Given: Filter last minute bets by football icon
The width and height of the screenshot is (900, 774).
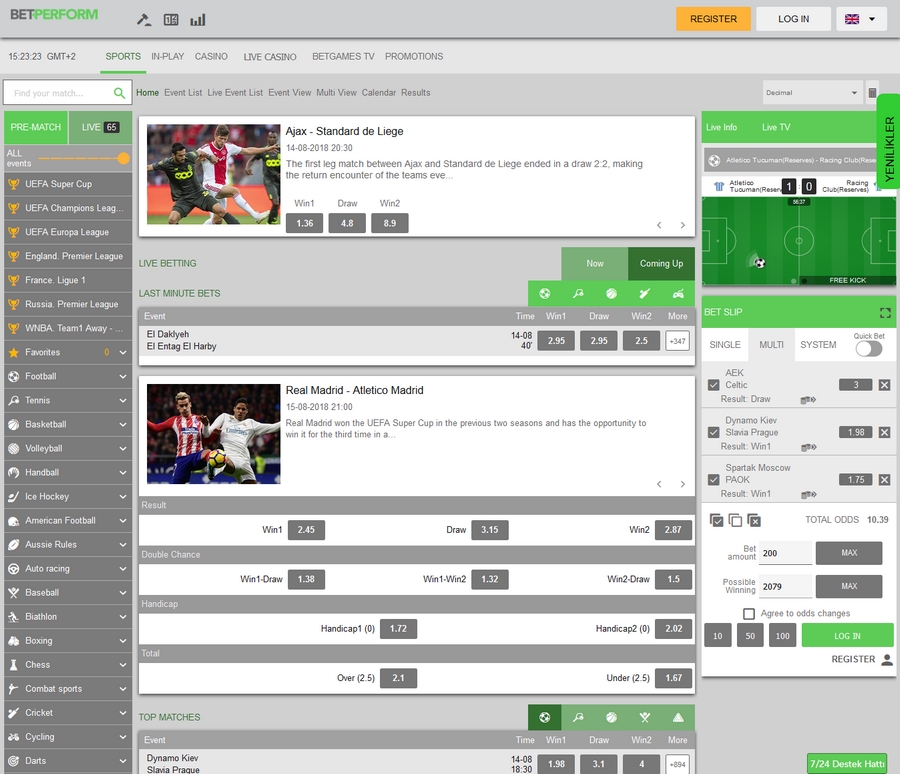Looking at the screenshot, I should [x=545, y=293].
